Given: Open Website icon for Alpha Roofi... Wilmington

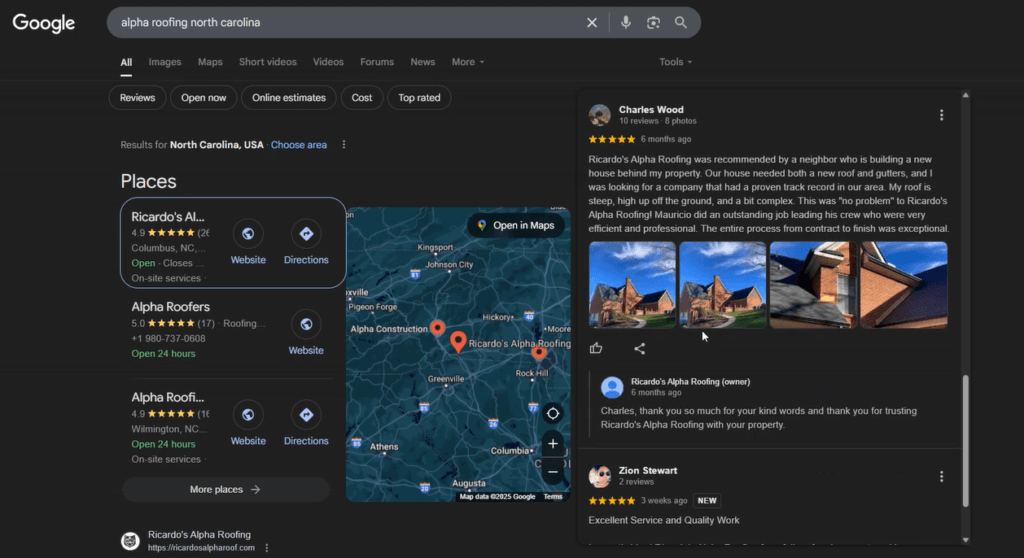Looking at the screenshot, I should (x=248, y=415).
